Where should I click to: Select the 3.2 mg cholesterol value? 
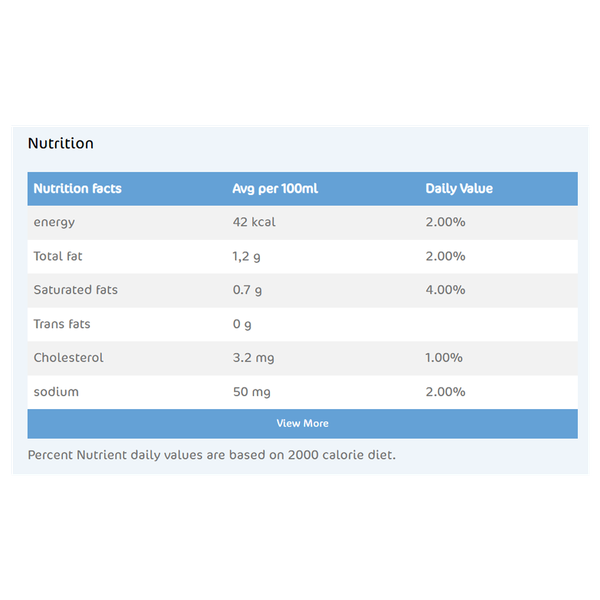coord(252,358)
